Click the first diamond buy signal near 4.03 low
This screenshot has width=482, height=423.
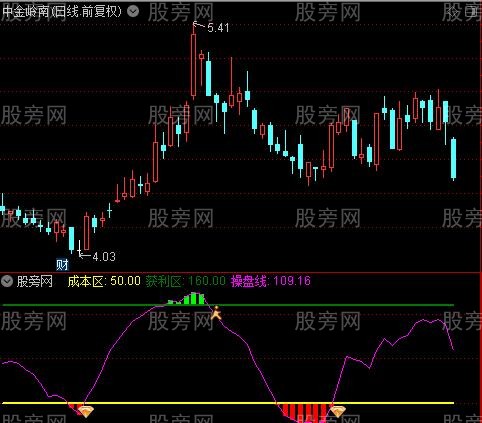85,412
